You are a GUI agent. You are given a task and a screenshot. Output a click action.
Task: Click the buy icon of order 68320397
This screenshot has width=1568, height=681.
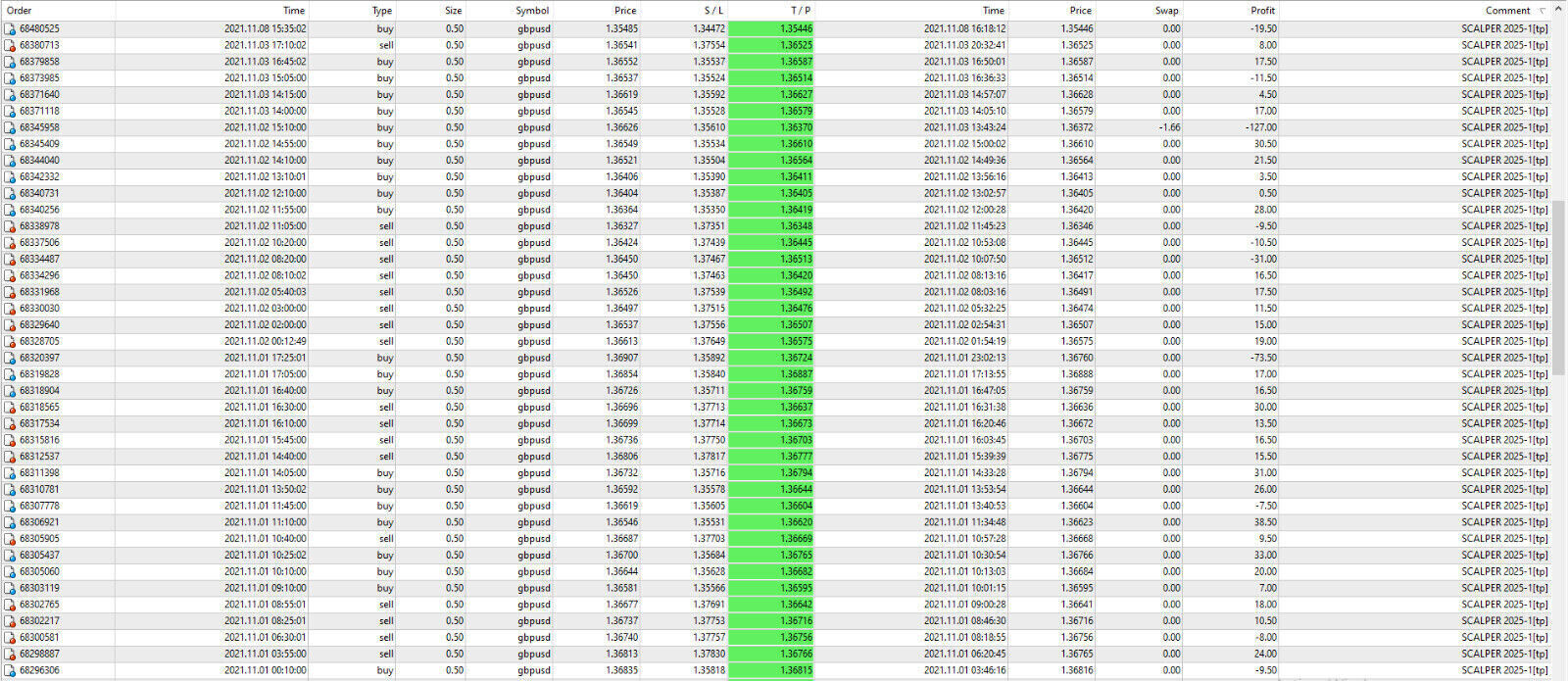click(10, 359)
